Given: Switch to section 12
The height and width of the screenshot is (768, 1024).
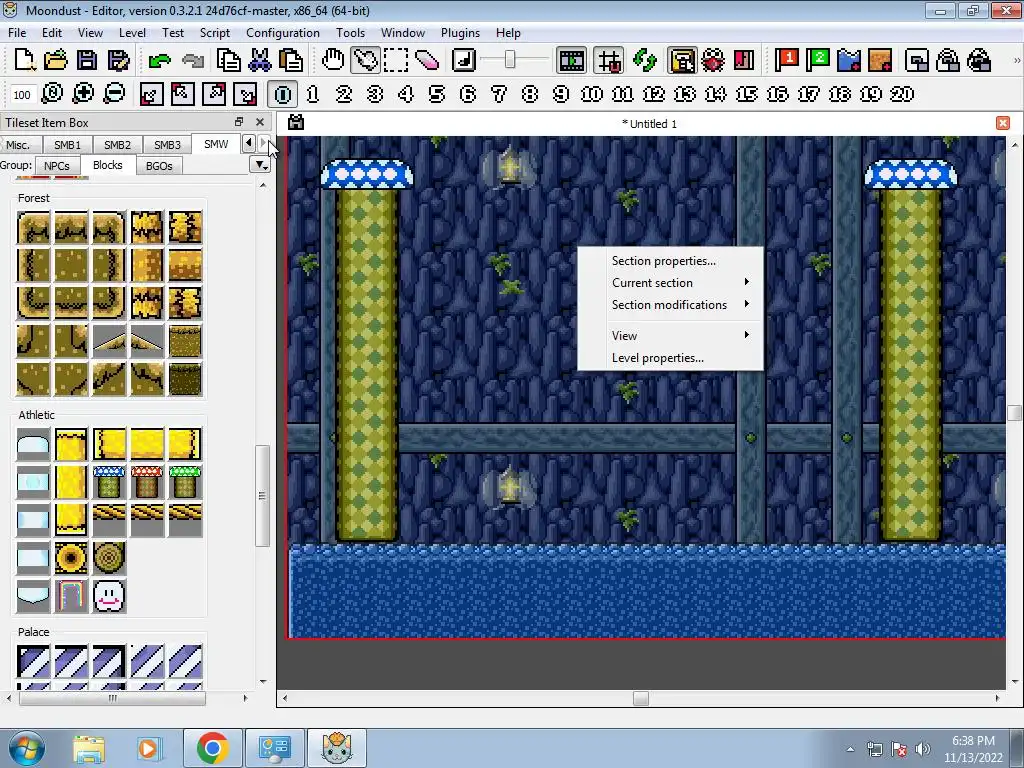Looking at the screenshot, I should point(654,94).
